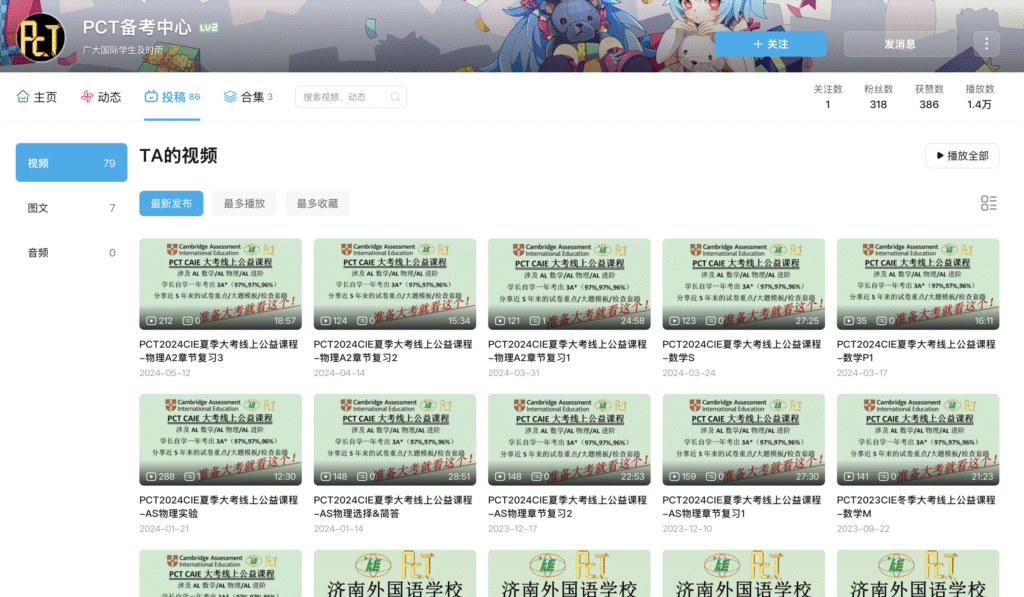Sort videos by 最新发布
This screenshot has width=1024, height=597.
(171, 203)
